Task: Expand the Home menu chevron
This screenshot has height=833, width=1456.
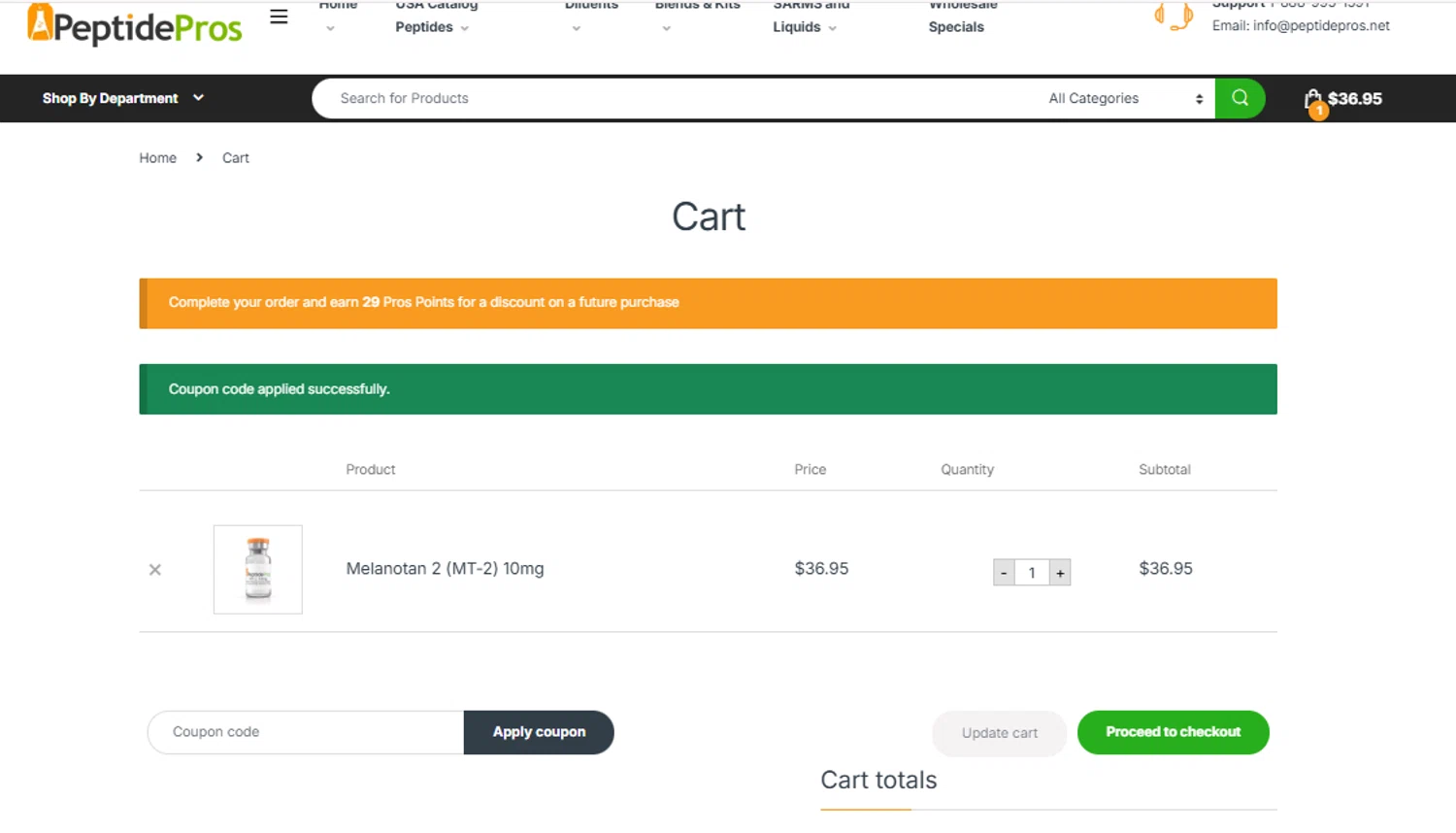Action: click(330, 28)
